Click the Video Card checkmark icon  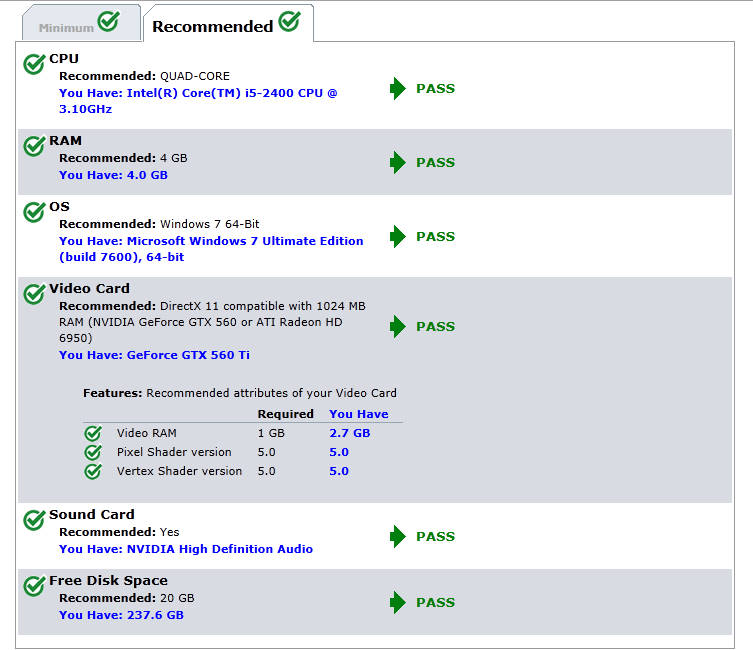click(34, 295)
